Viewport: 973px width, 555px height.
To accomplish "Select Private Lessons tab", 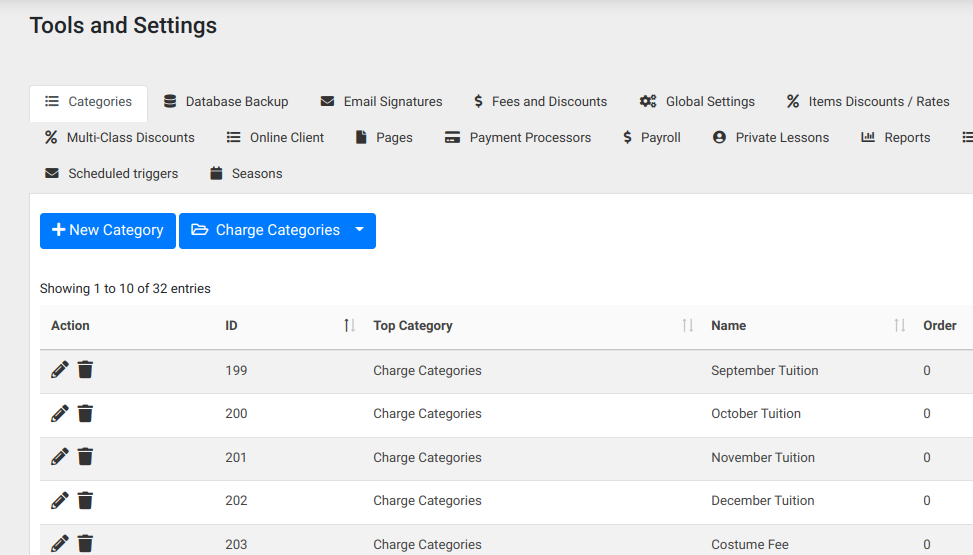I will coord(771,138).
